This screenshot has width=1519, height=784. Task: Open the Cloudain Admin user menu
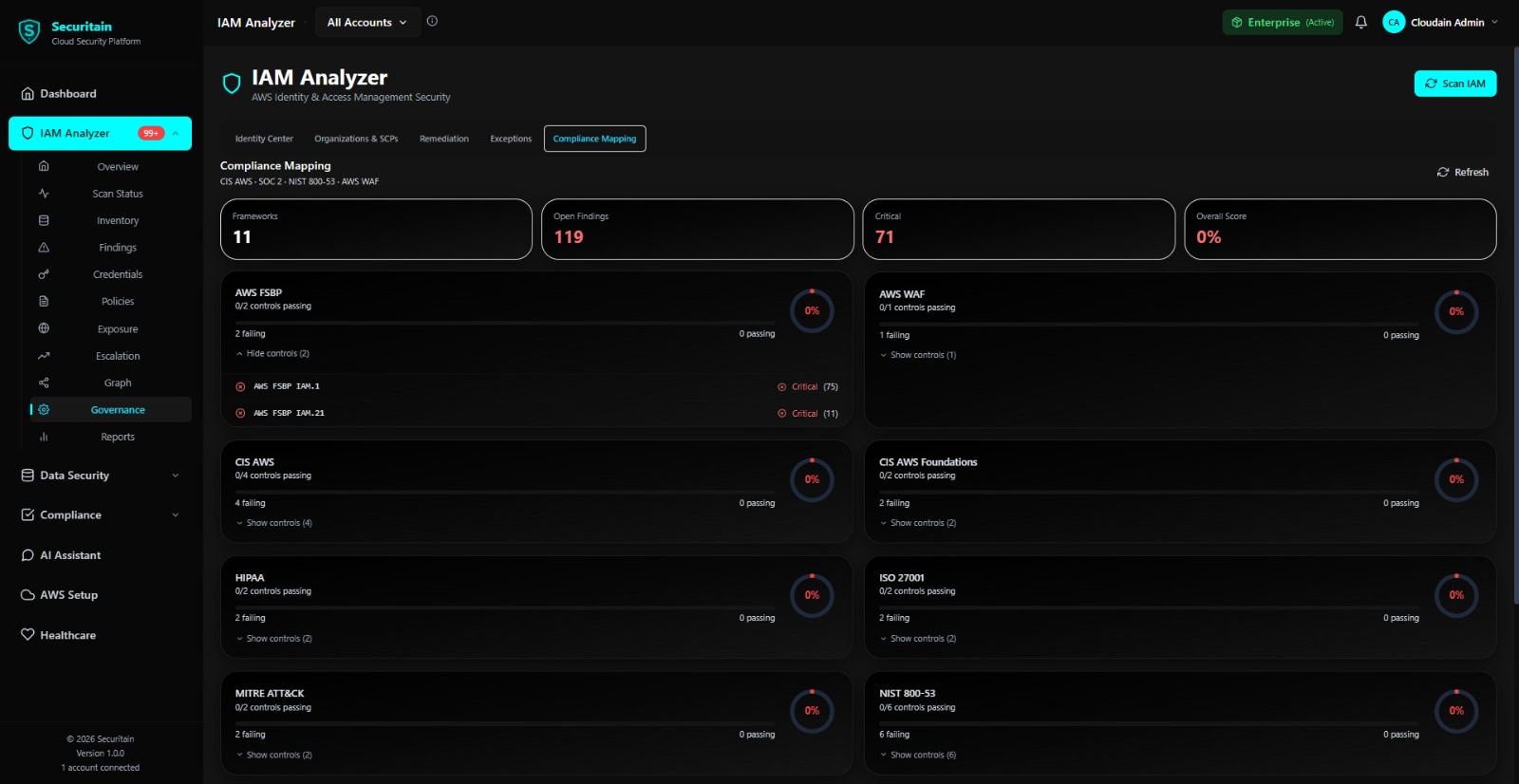coord(1440,22)
